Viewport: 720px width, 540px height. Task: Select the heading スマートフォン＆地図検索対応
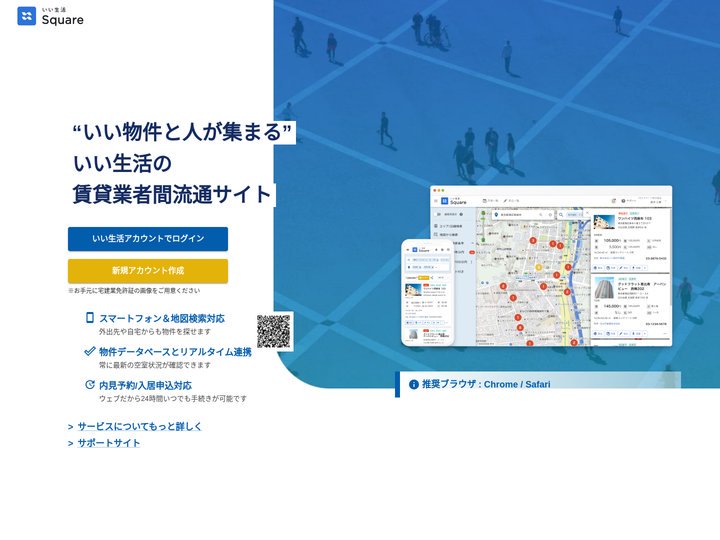point(162,318)
